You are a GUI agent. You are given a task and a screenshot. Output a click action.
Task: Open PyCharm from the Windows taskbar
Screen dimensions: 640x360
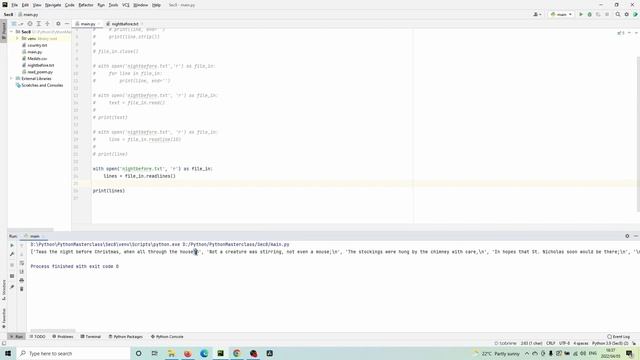pyautogui.click(x=220, y=353)
